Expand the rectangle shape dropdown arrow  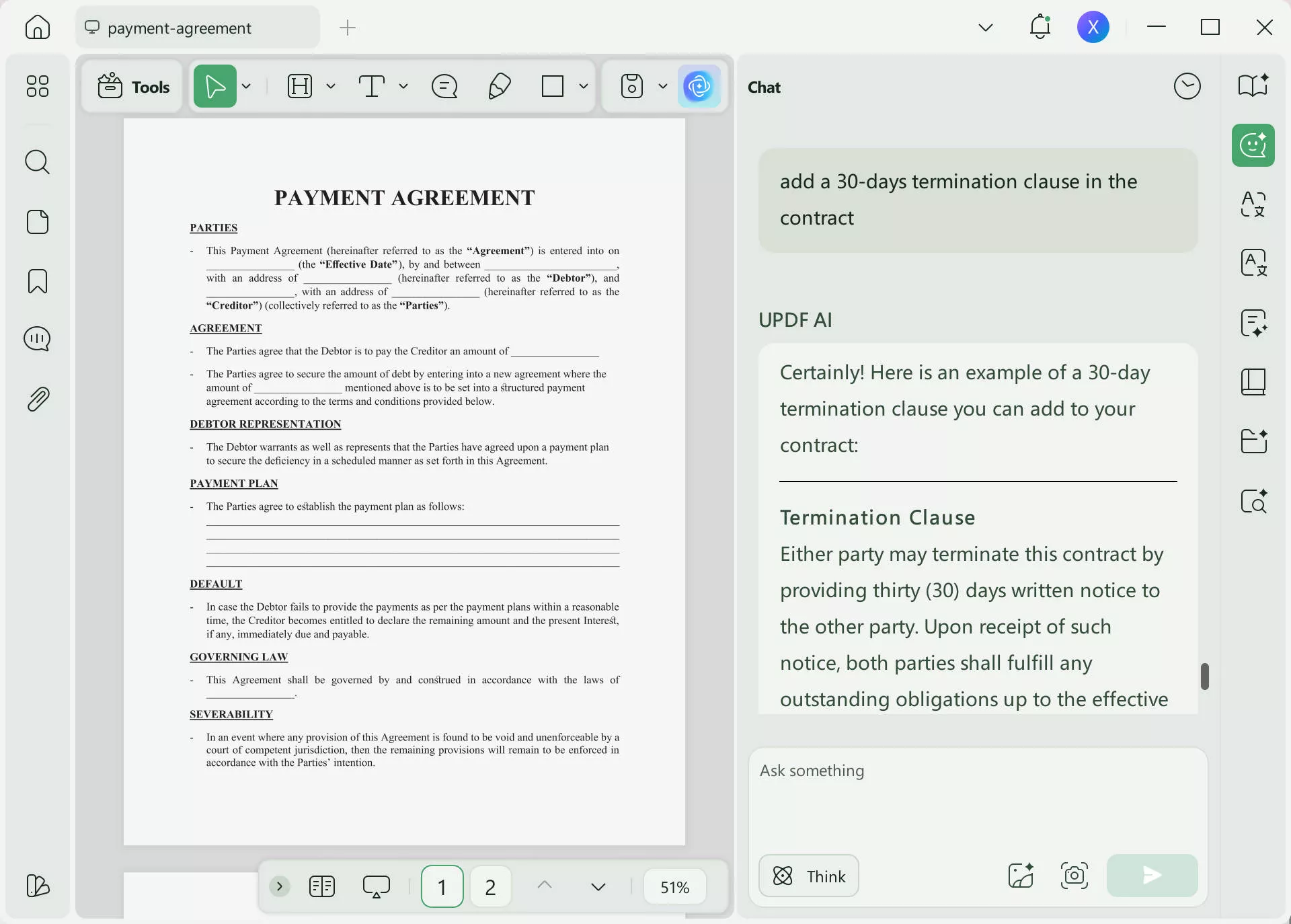point(584,87)
